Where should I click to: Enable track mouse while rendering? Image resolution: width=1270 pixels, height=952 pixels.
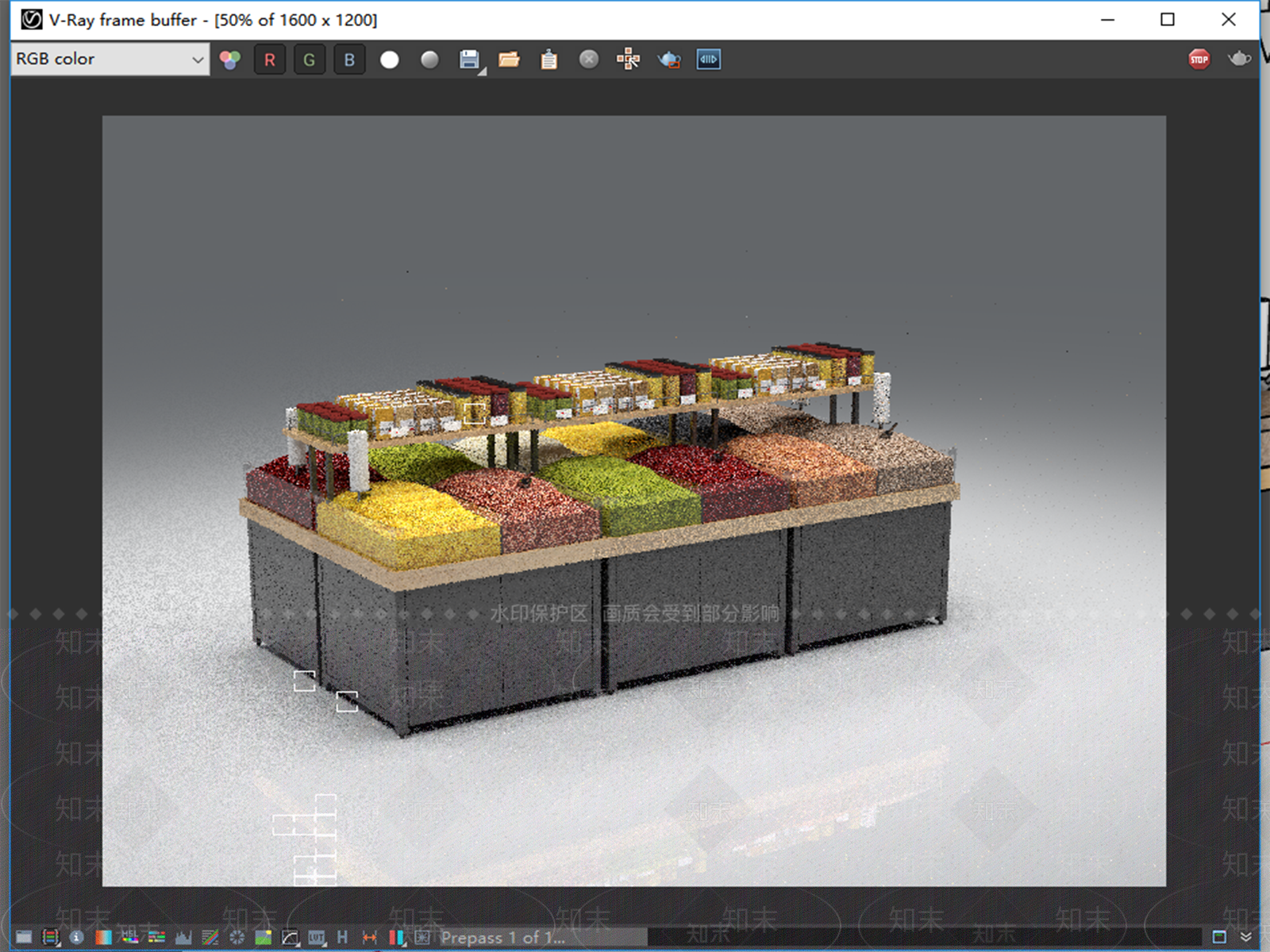coord(629,59)
